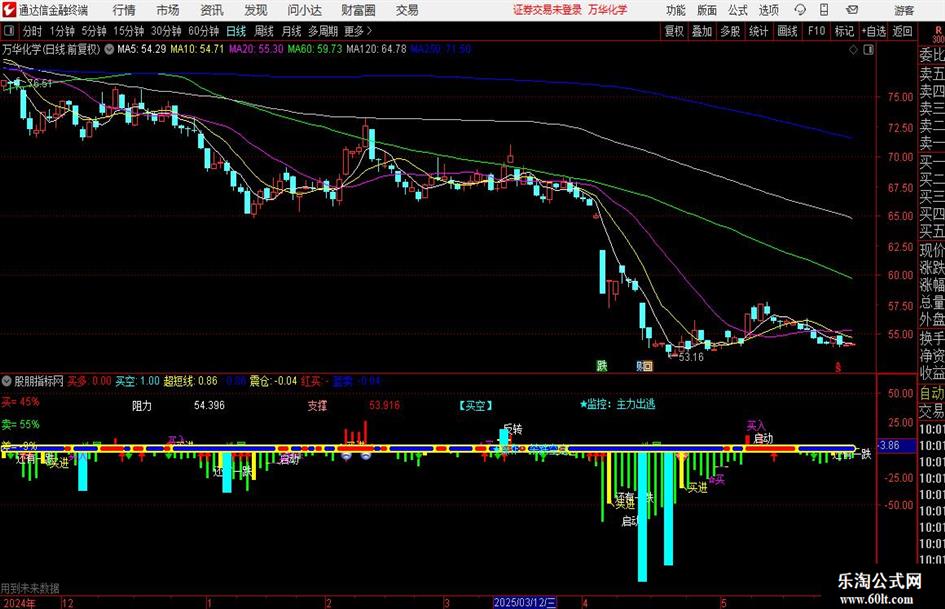Switch to the 分时 intraday tab
The height and width of the screenshot is (609, 945).
pyautogui.click(x=33, y=31)
